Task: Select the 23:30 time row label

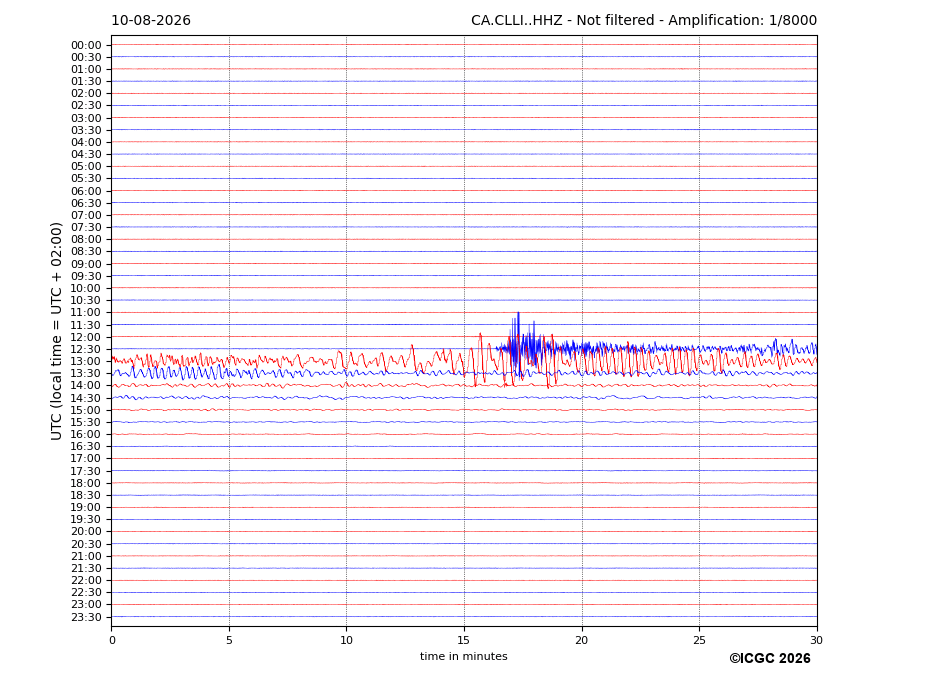Action: tap(86, 617)
